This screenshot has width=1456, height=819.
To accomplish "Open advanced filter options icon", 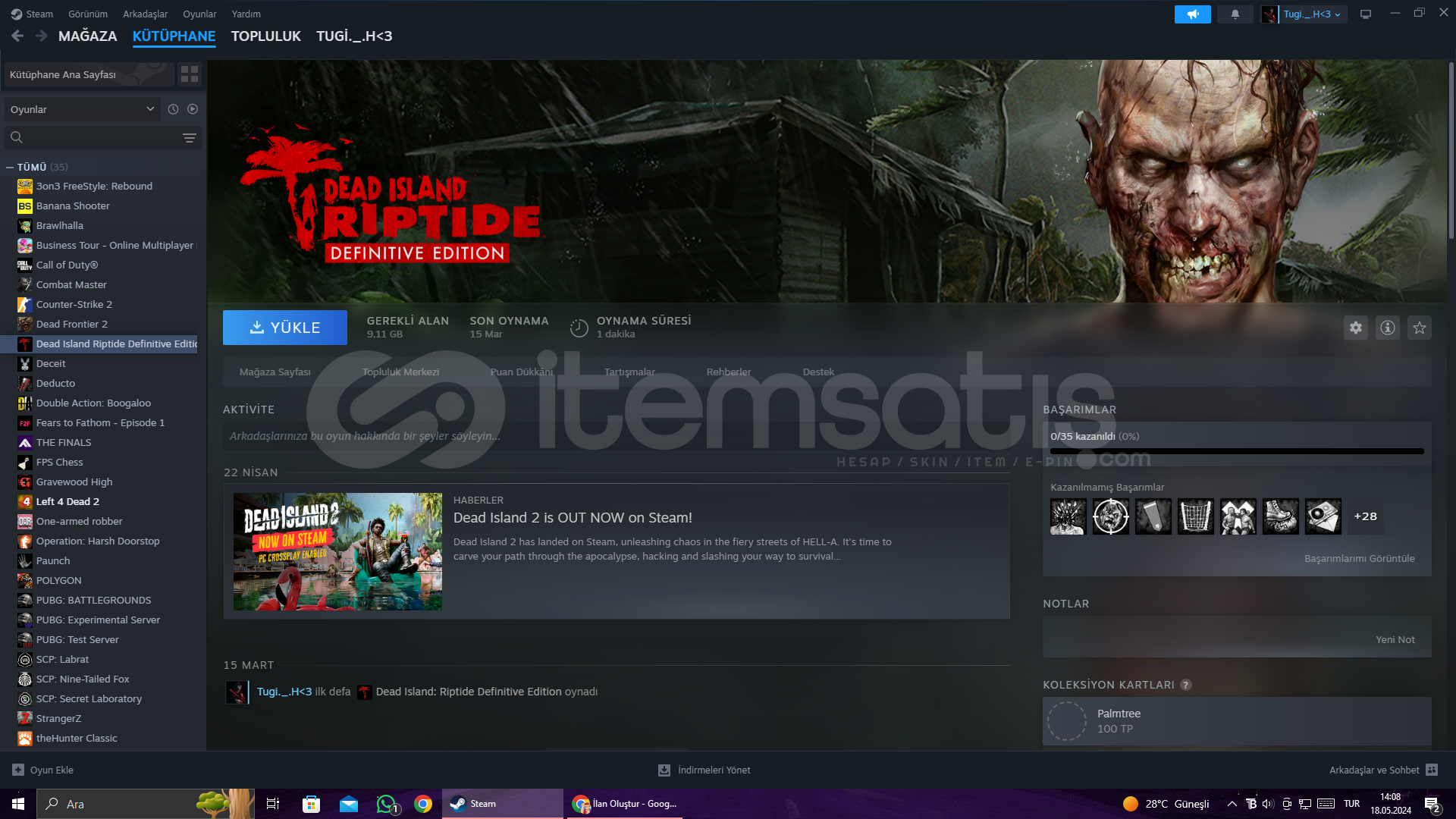I will coord(190,138).
